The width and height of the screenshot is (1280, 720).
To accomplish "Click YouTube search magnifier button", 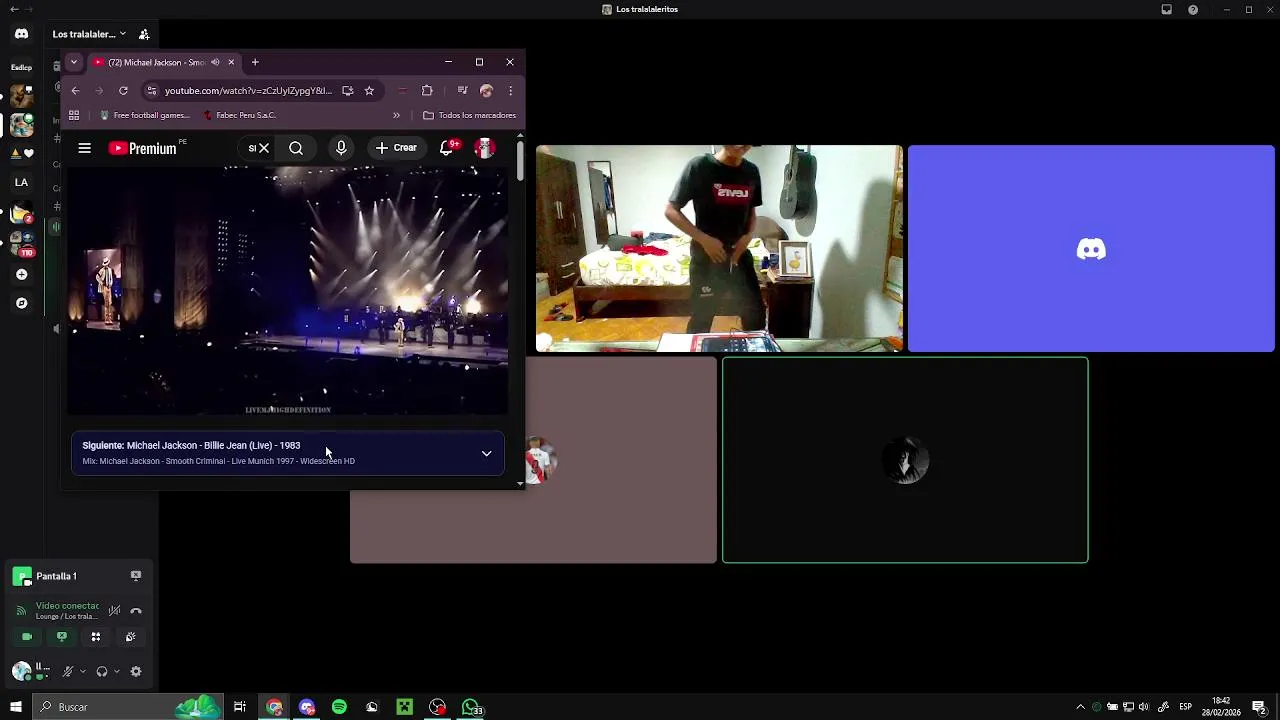I will (296, 148).
